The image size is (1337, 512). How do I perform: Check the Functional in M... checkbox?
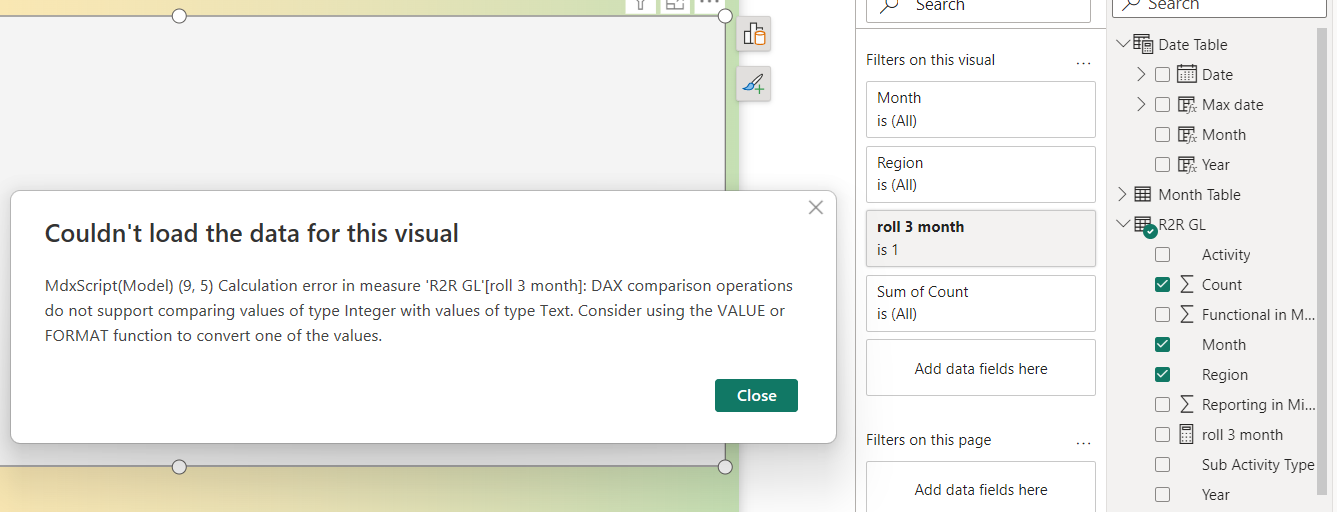[1162, 314]
